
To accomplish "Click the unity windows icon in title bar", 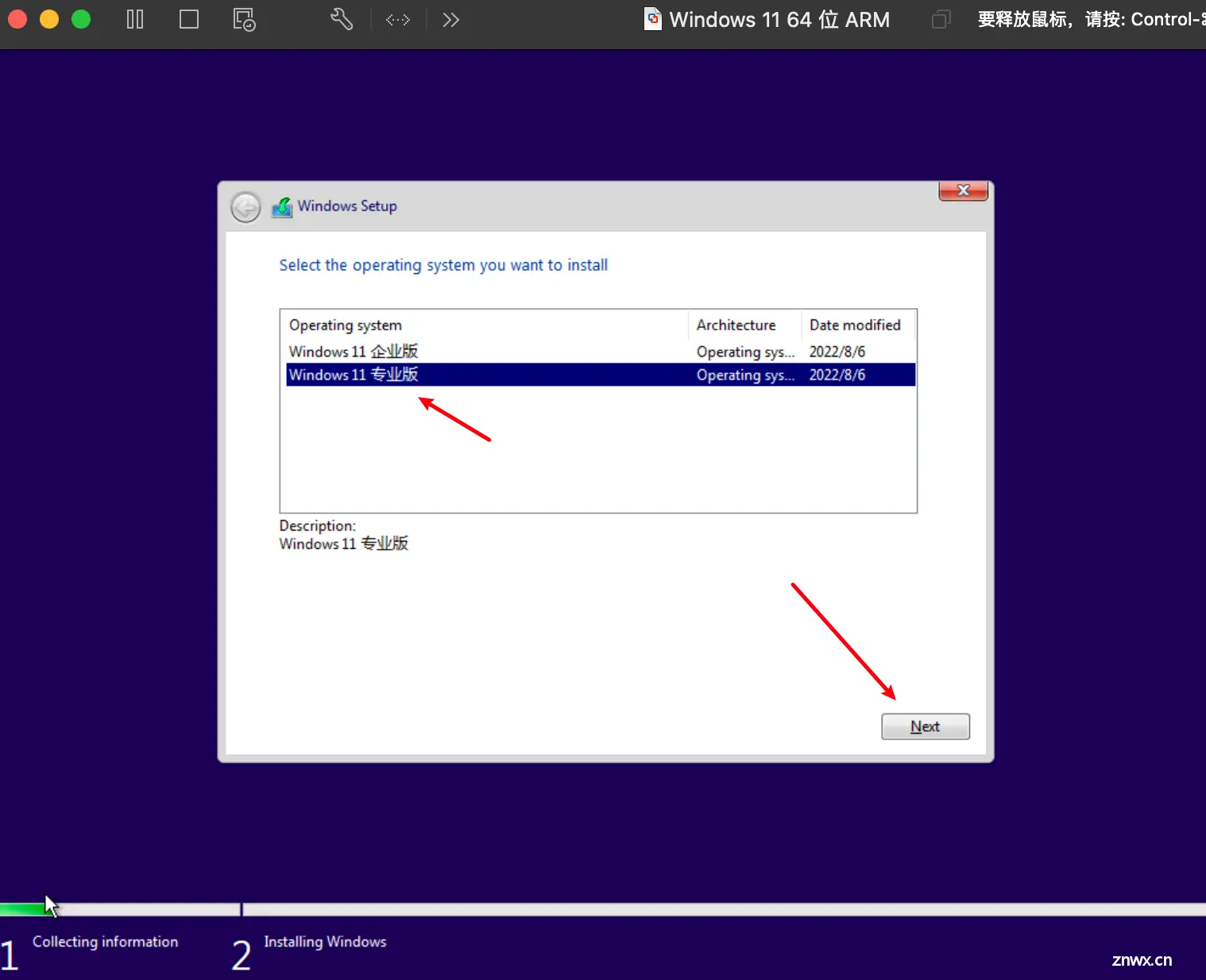I will click(x=941, y=19).
